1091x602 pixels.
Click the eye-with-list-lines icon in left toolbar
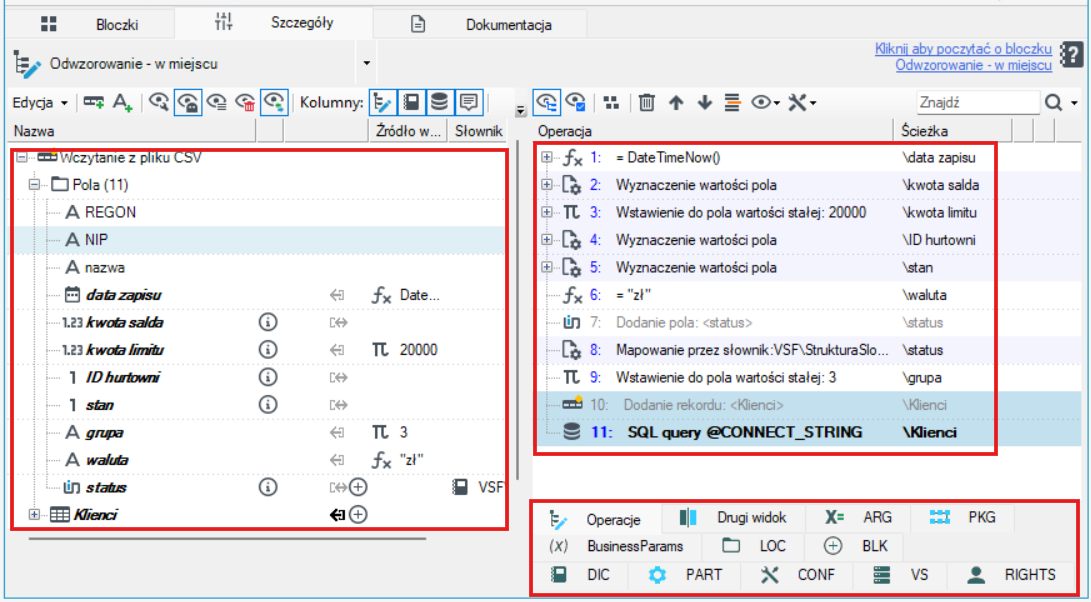(x=217, y=103)
